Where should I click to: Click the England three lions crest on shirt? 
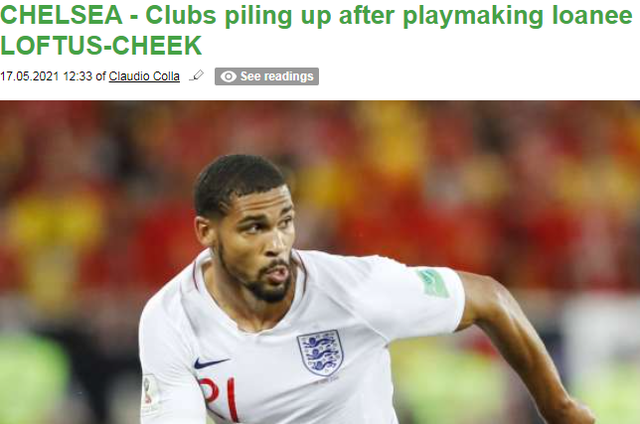(320, 352)
